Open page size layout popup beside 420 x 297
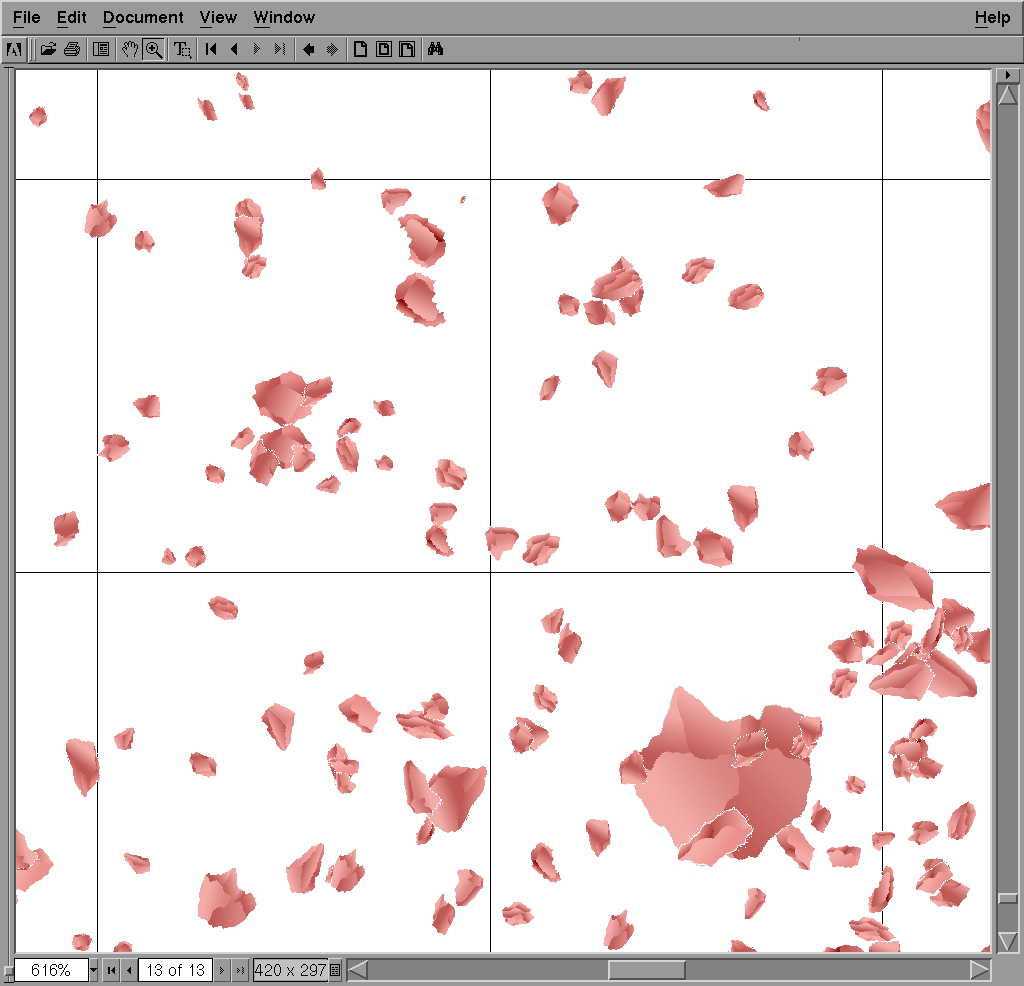Screen dimensions: 1024x986 click(335, 970)
